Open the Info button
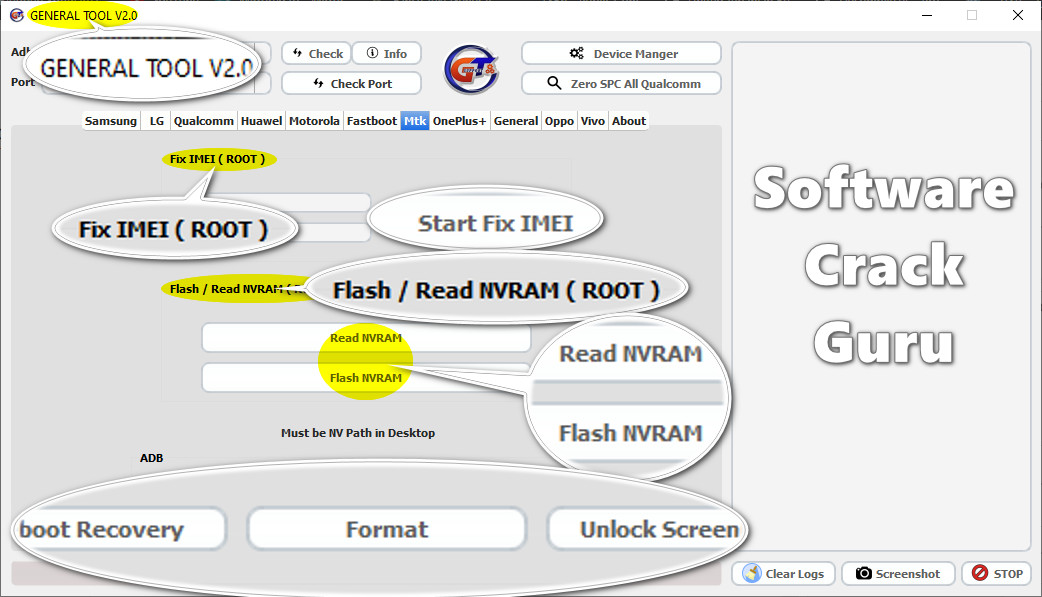The height and width of the screenshot is (597, 1042). (x=387, y=53)
